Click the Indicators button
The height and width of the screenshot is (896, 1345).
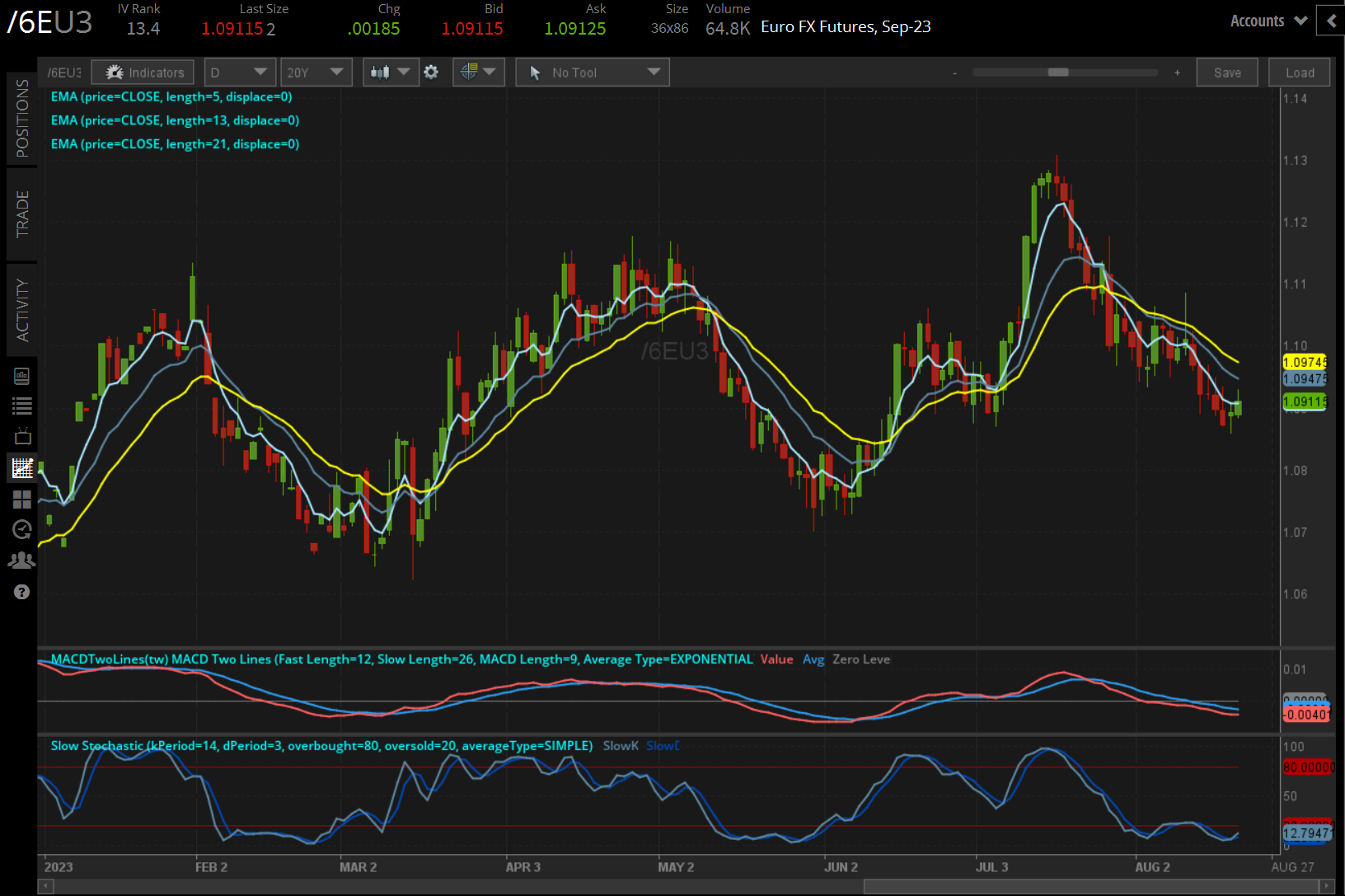[143, 73]
